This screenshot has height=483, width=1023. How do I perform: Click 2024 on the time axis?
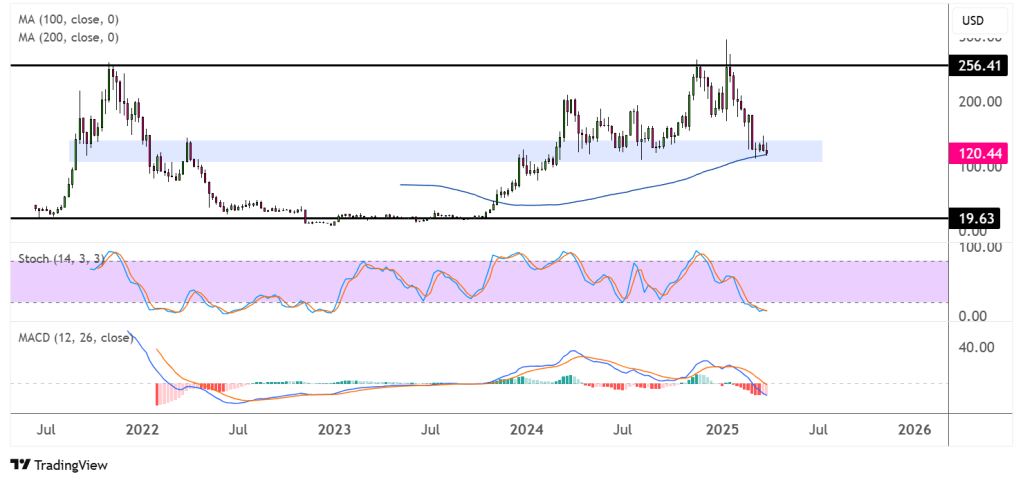coord(526,430)
